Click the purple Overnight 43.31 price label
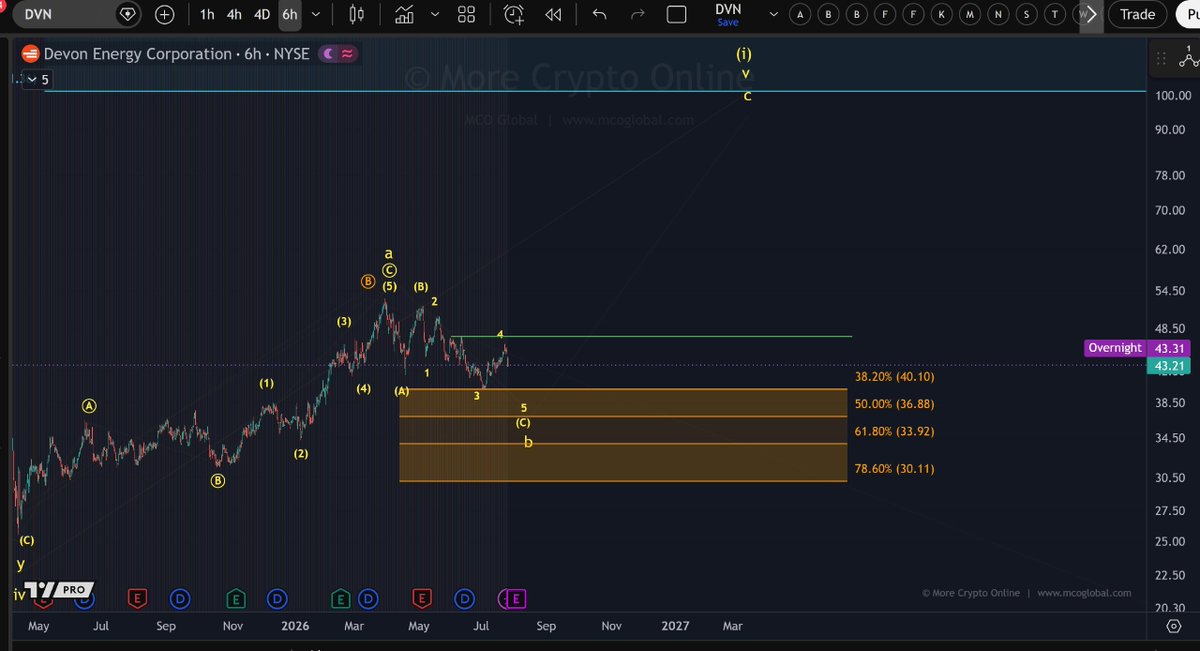This screenshot has height=651, width=1200. 1136,348
